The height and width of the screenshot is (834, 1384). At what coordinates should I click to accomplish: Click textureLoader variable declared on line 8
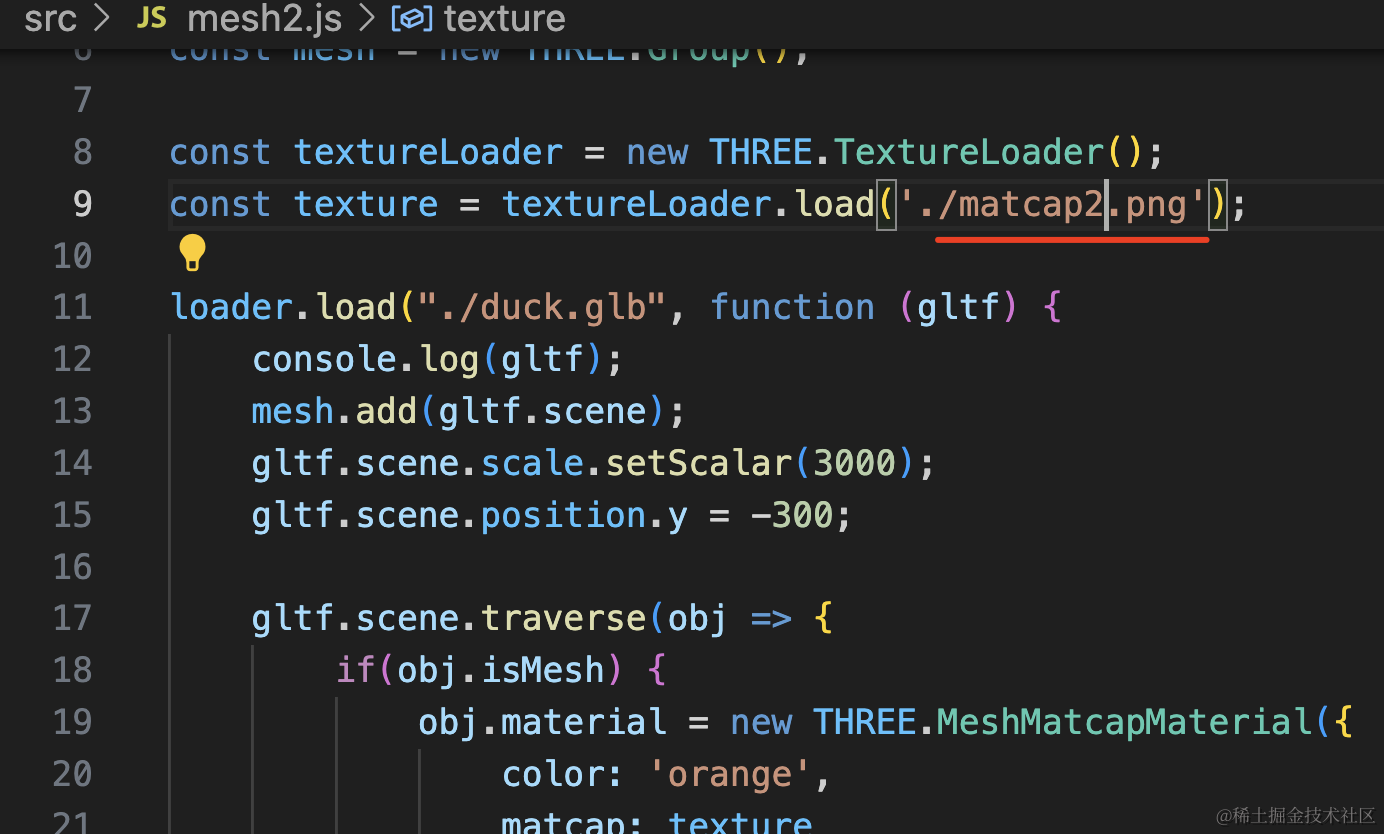pyautogui.click(x=428, y=153)
